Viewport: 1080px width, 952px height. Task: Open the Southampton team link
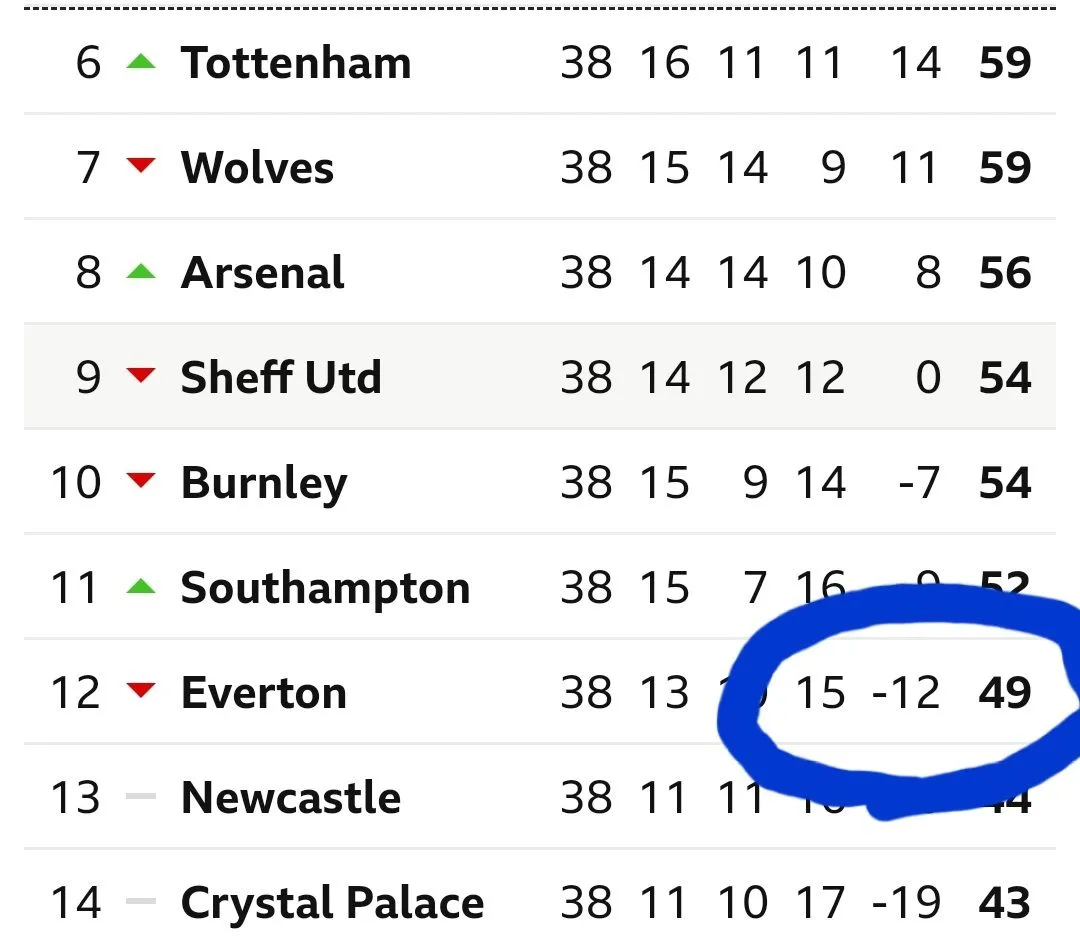tap(325, 589)
